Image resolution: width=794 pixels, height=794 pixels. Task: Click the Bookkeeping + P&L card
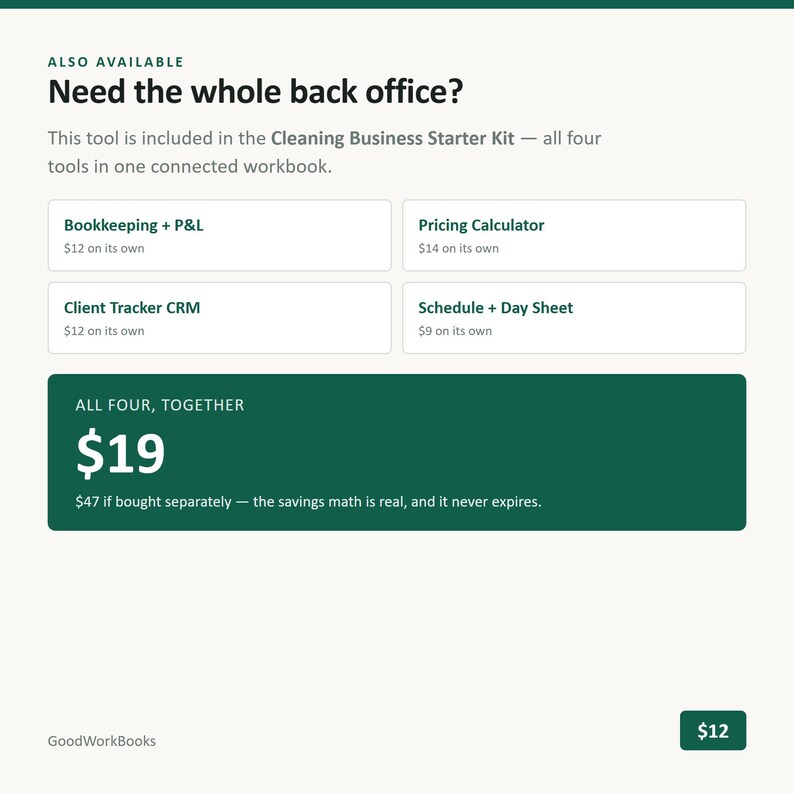(219, 235)
